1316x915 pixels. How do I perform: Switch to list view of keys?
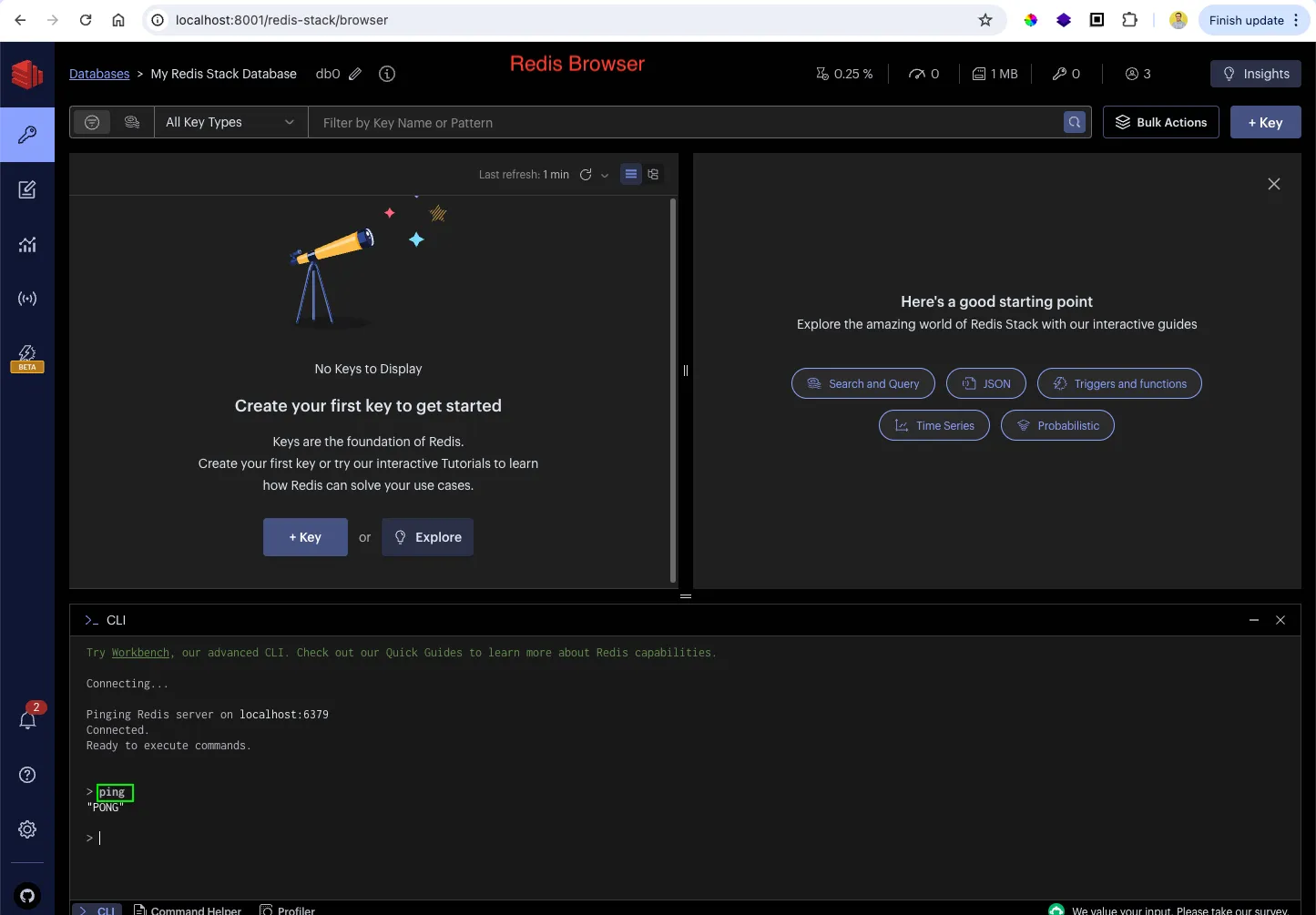631,174
